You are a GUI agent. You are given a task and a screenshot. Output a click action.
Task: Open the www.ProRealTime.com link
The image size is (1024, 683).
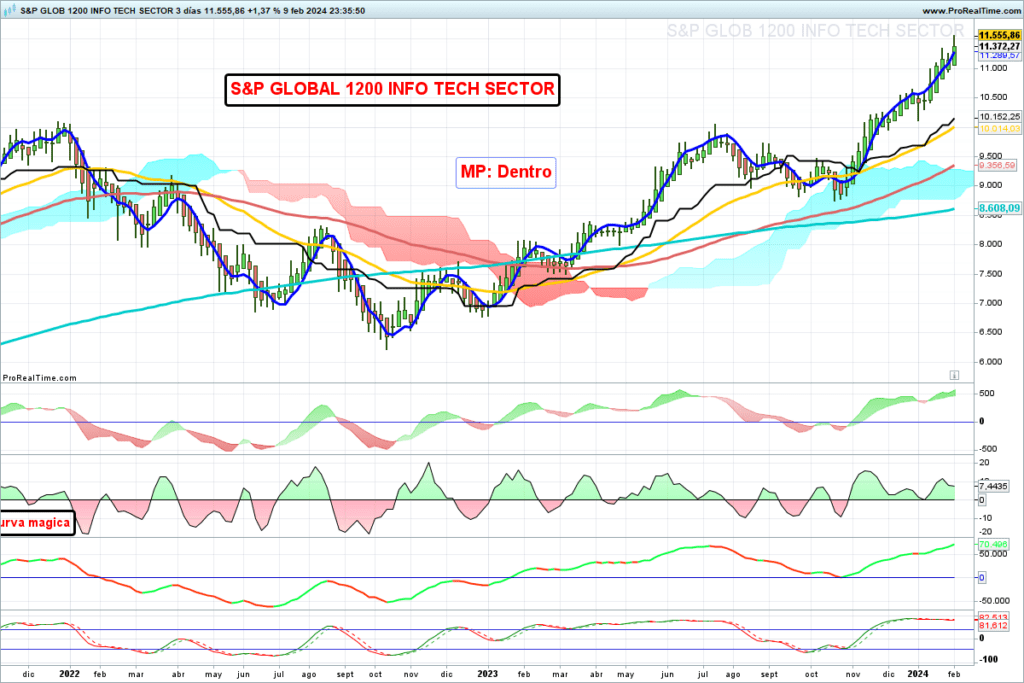970,11
